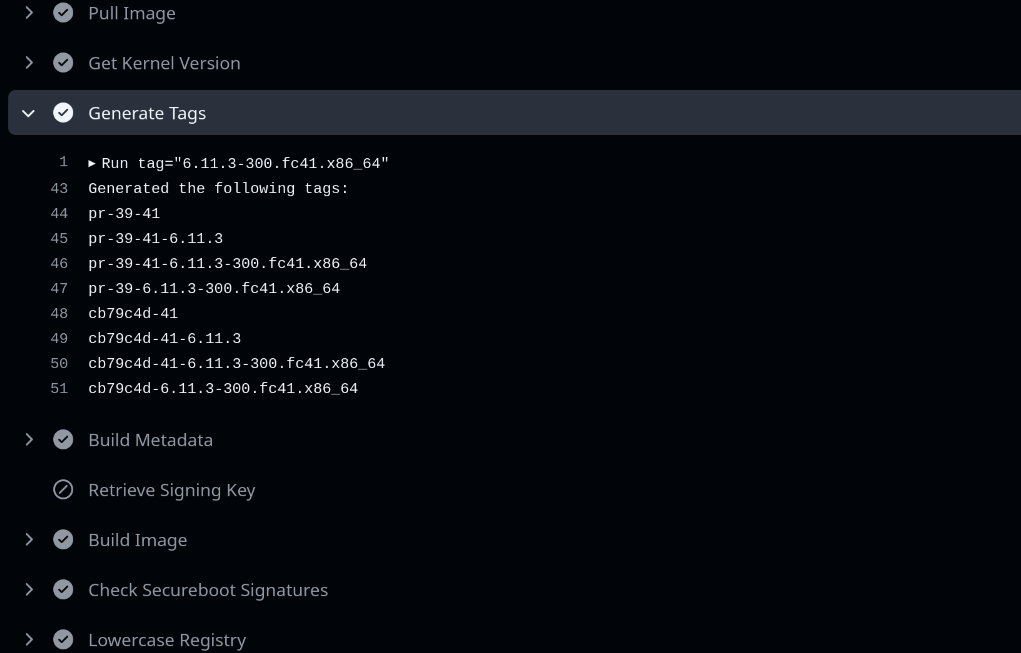Click the log text cb79c4d-41-6.11.3
Screen dimensions: 1021x653
tap(164, 339)
